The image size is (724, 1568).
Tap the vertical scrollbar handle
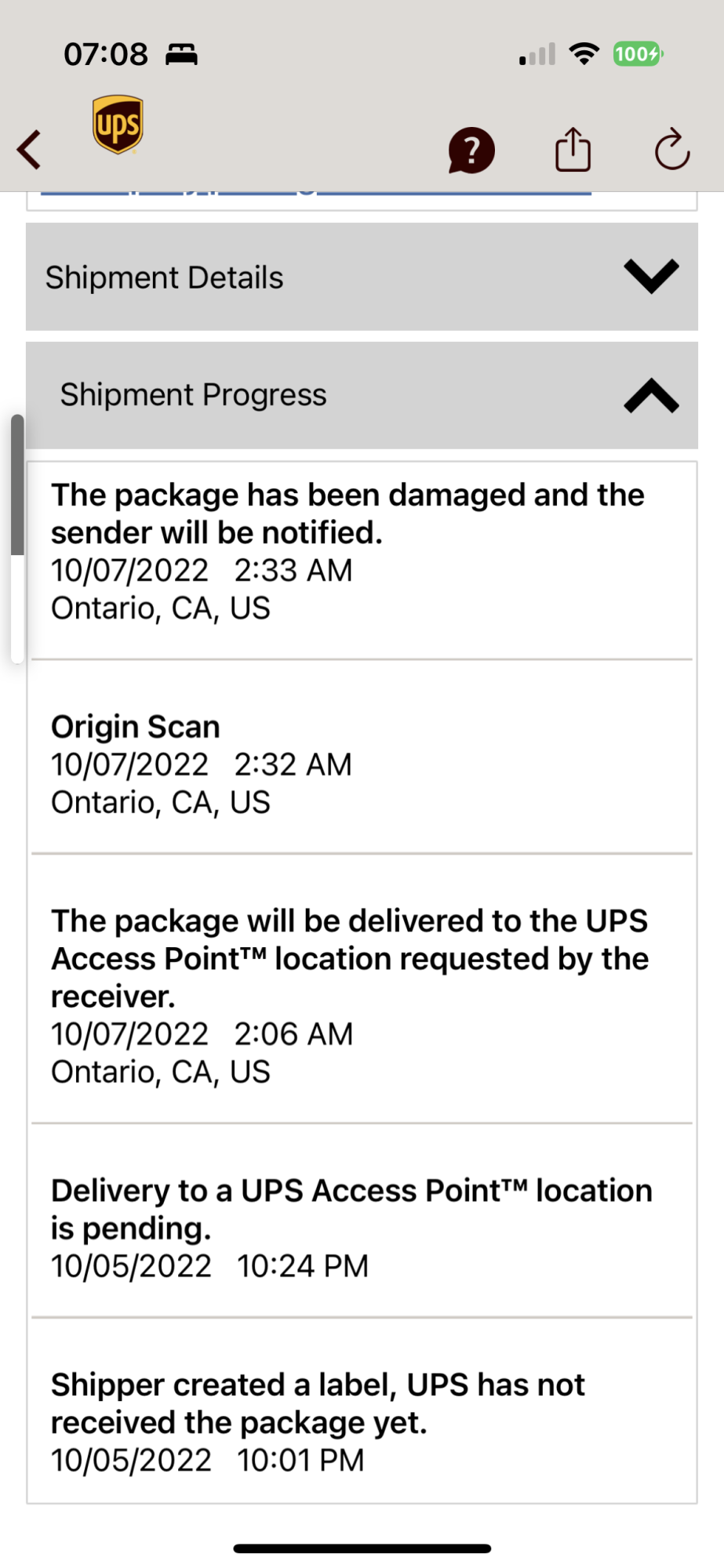(x=16, y=485)
